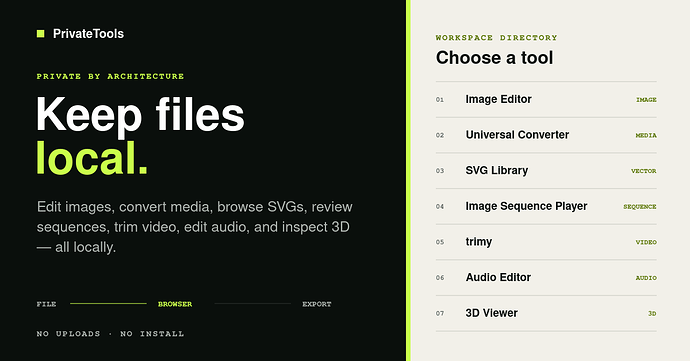Image resolution: width=690 pixels, height=361 pixels.
Task: Open the Image Editor tool
Action: point(546,99)
